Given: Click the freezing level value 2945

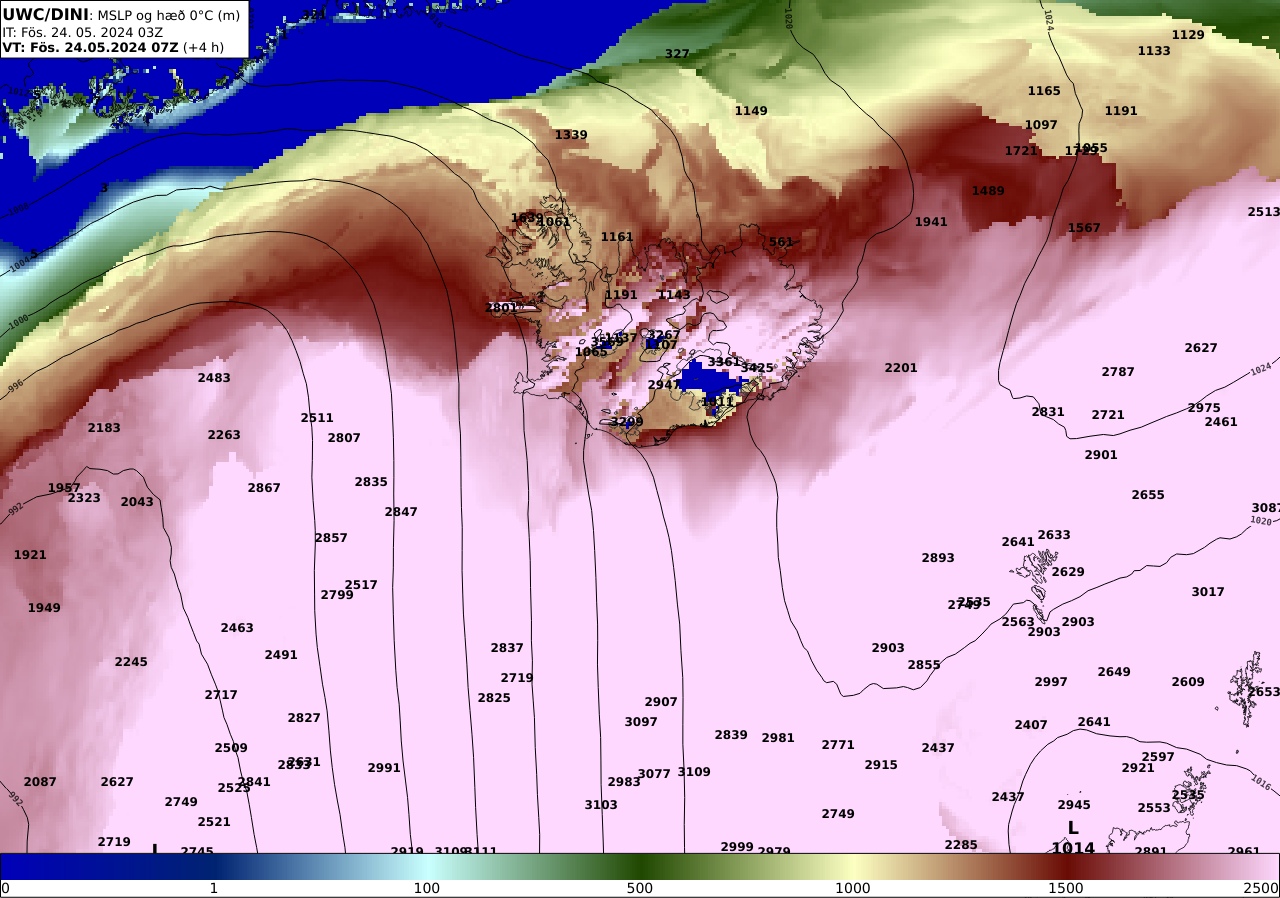Looking at the screenshot, I should click(1074, 805).
